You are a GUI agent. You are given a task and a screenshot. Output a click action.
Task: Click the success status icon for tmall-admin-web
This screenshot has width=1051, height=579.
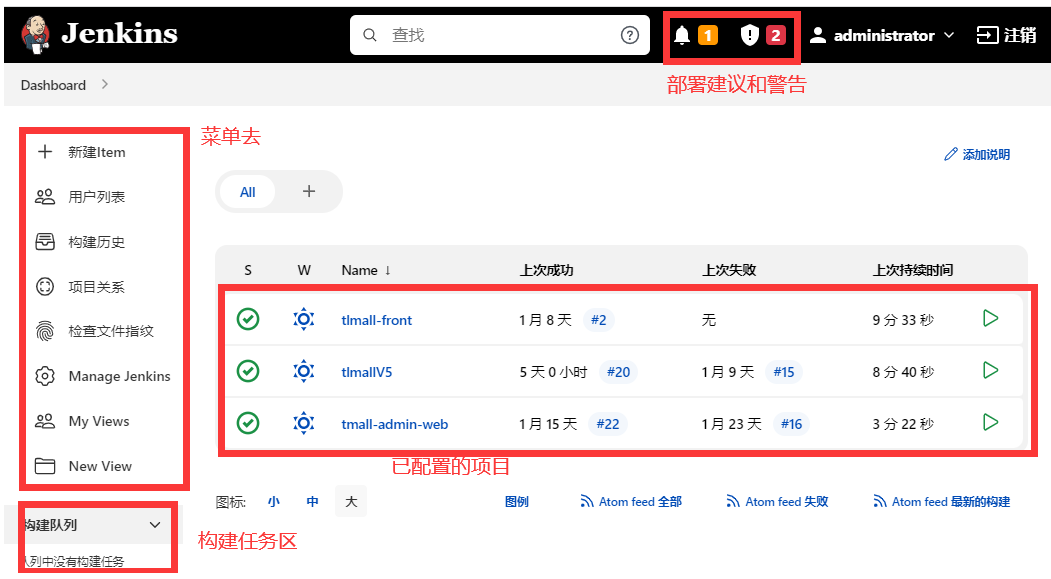[x=248, y=423]
